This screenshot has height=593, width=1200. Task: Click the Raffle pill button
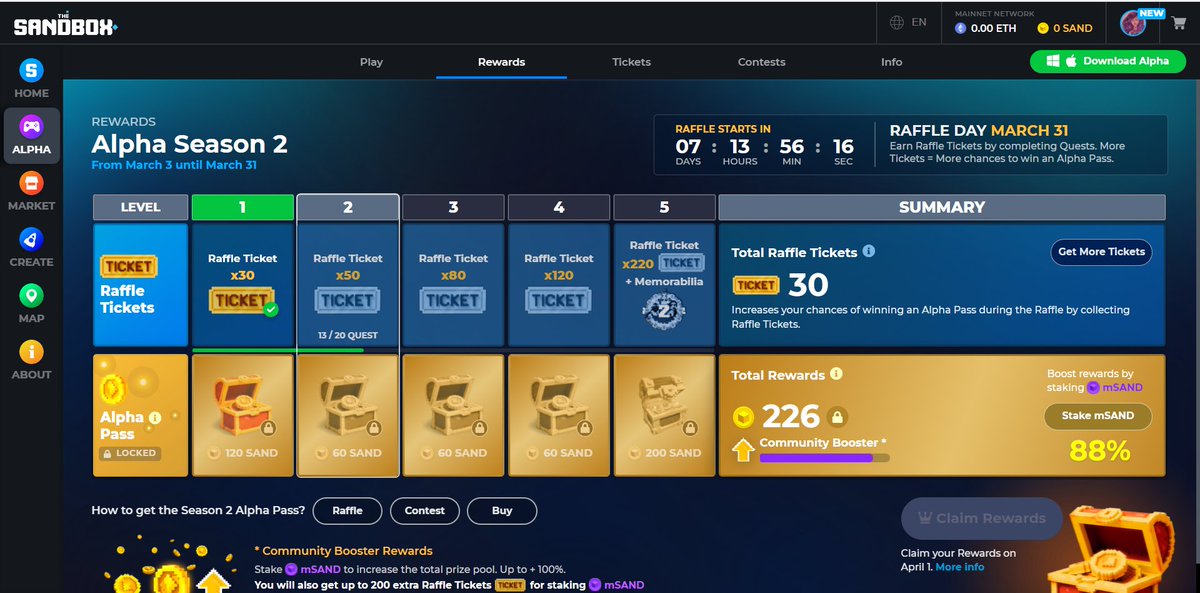pyautogui.click(x=347, y=510)
